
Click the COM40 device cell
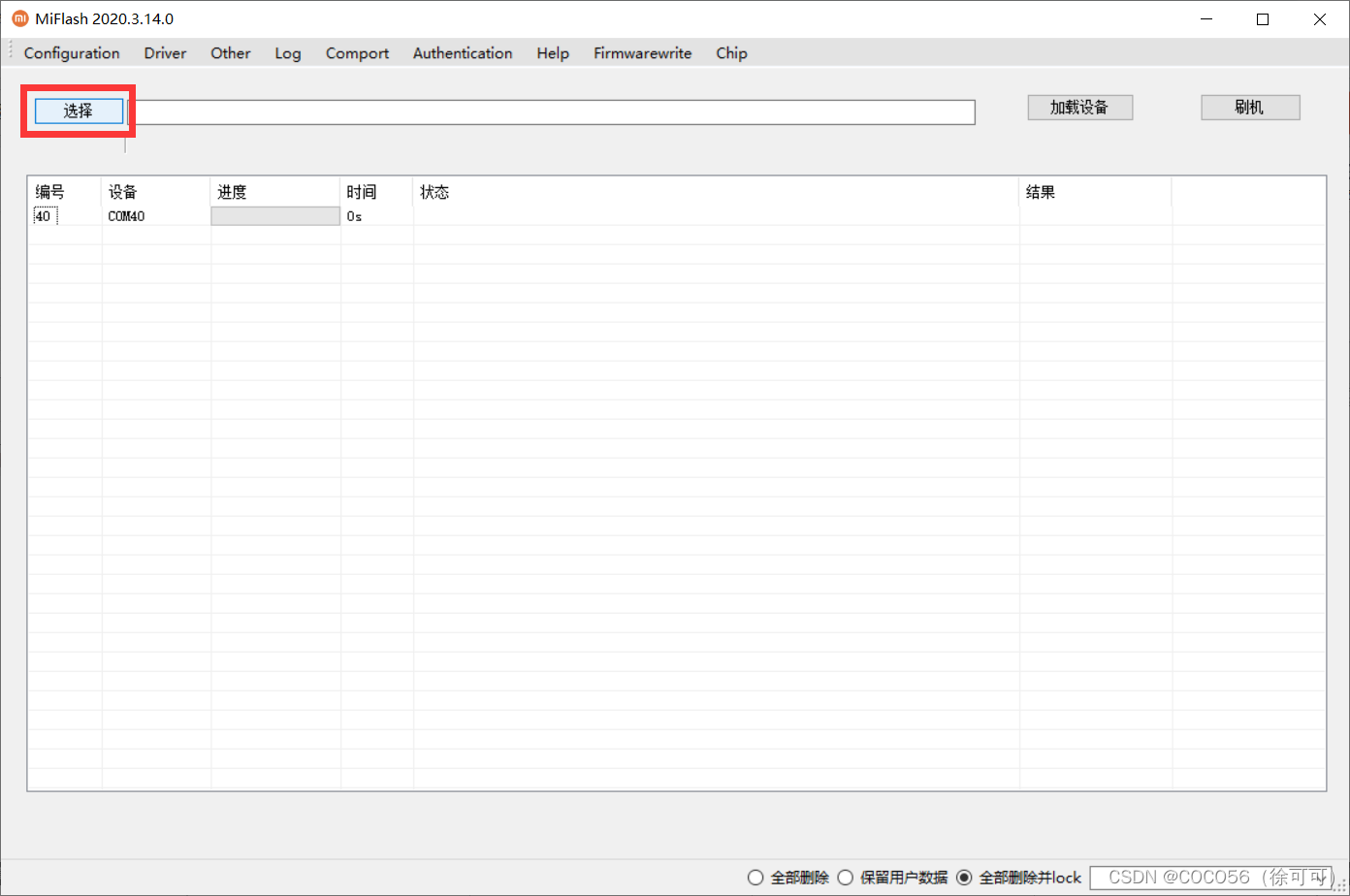(127, 216)
